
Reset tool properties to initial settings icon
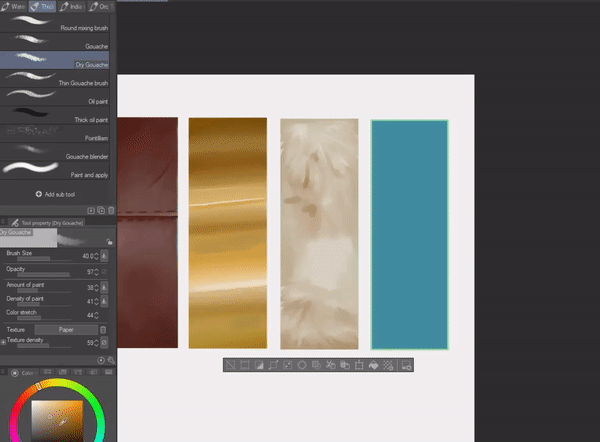coord(101,360)
